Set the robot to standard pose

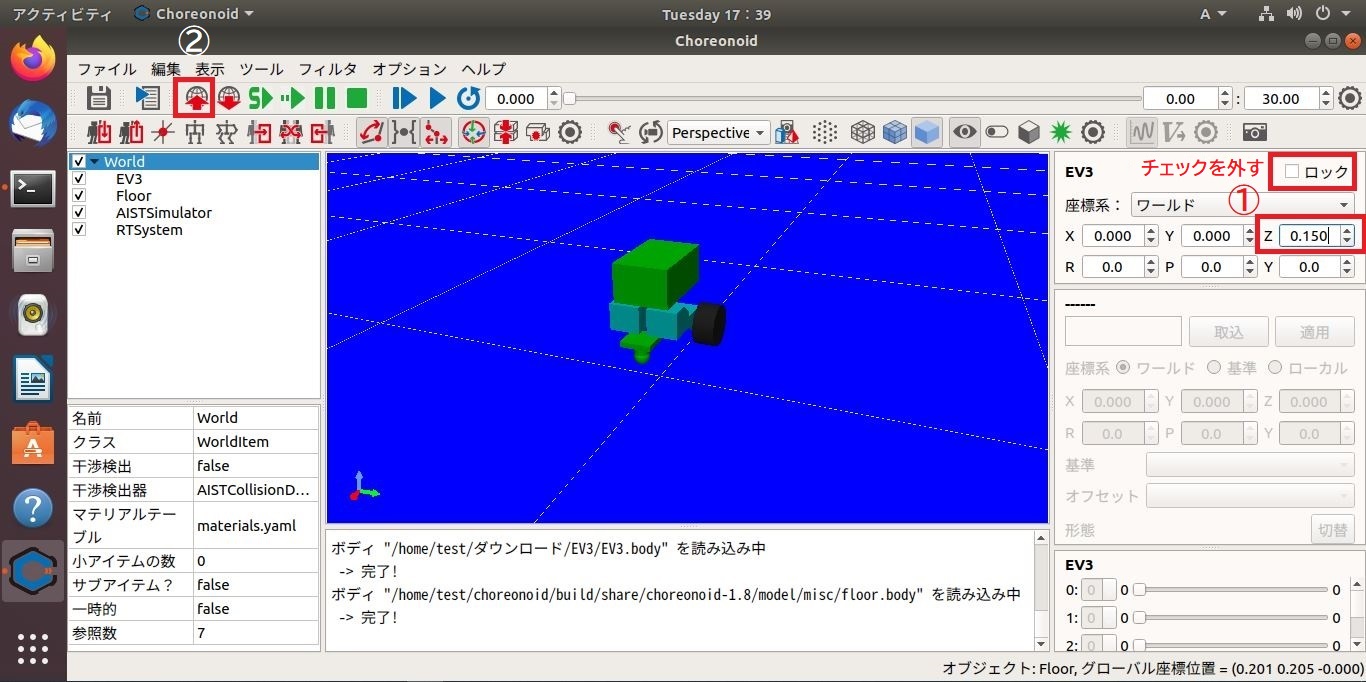coord(227,132)
